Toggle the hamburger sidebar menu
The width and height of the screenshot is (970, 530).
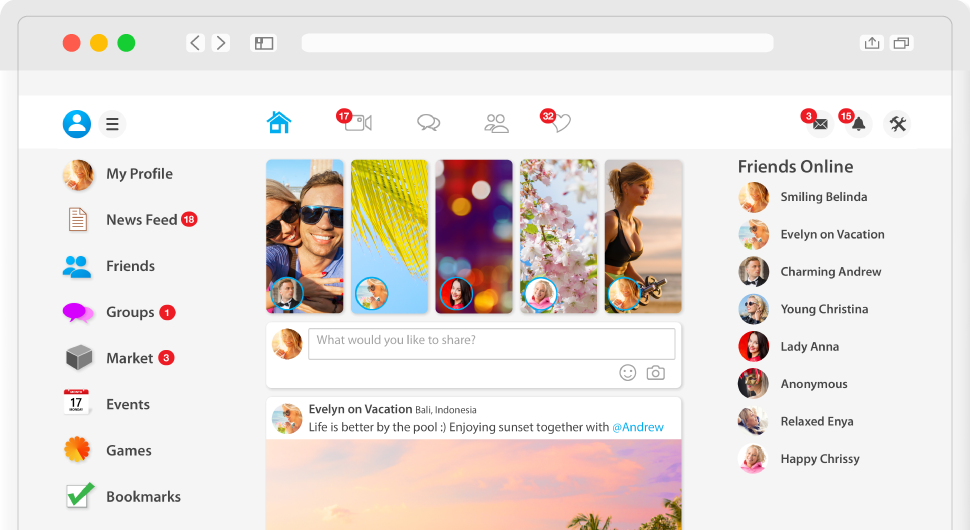point(112,124)
